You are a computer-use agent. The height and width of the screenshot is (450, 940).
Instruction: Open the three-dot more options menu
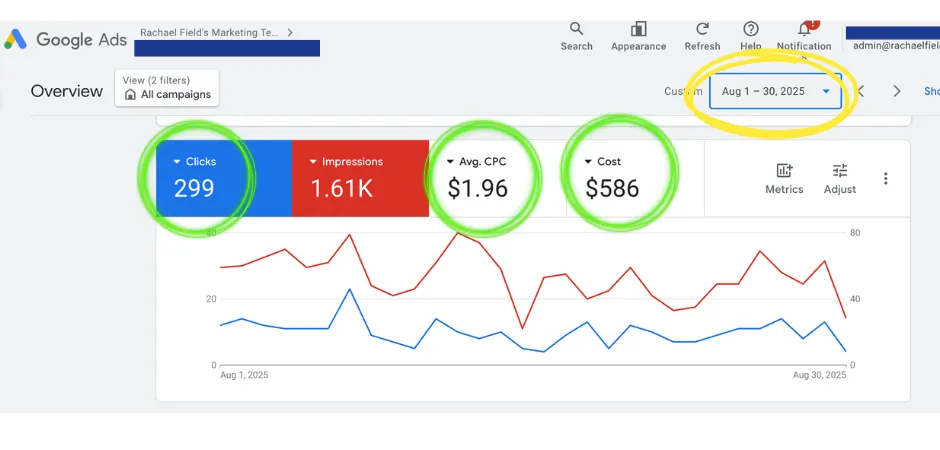click(885, 178)
